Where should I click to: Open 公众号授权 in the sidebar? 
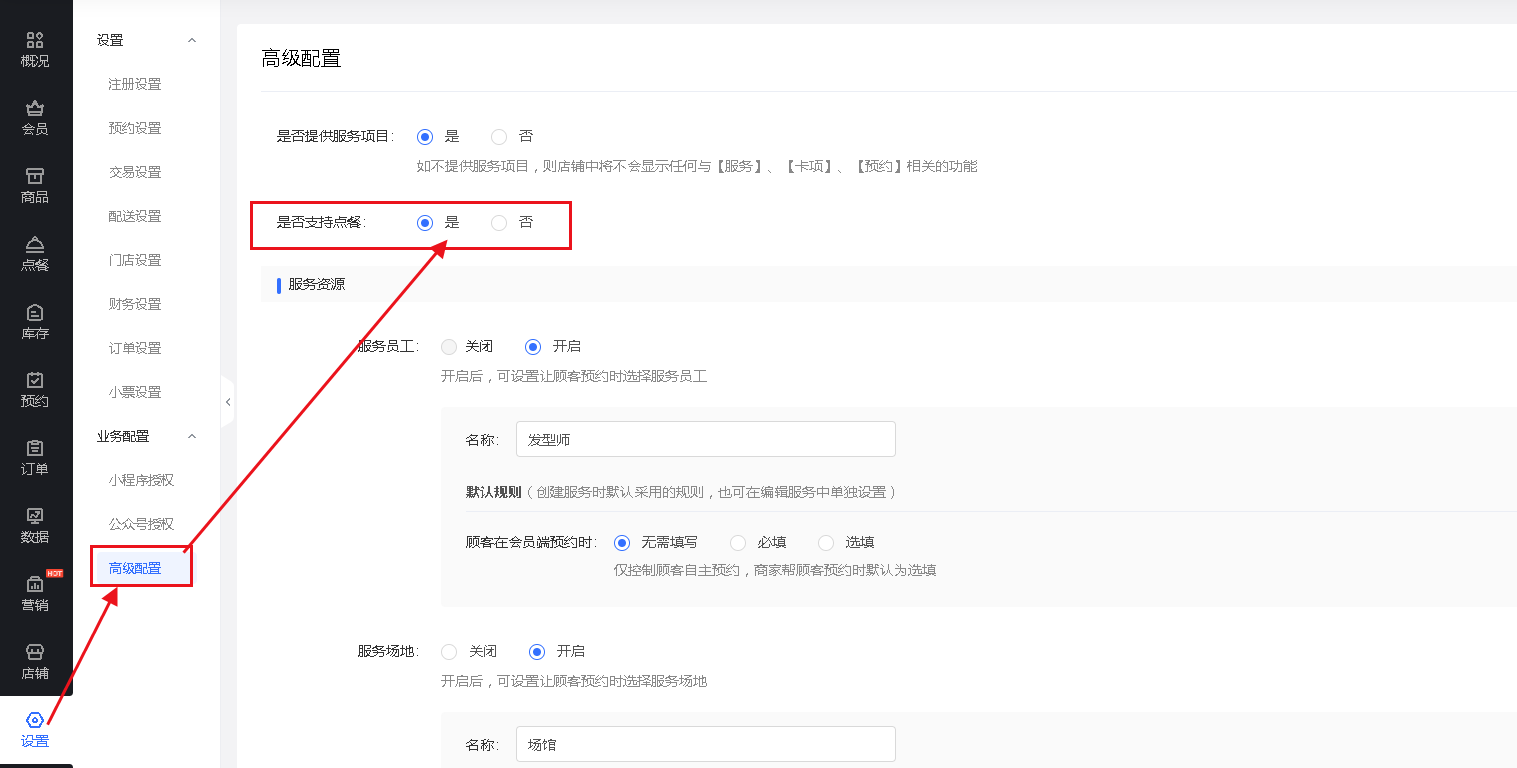[141, 524]
